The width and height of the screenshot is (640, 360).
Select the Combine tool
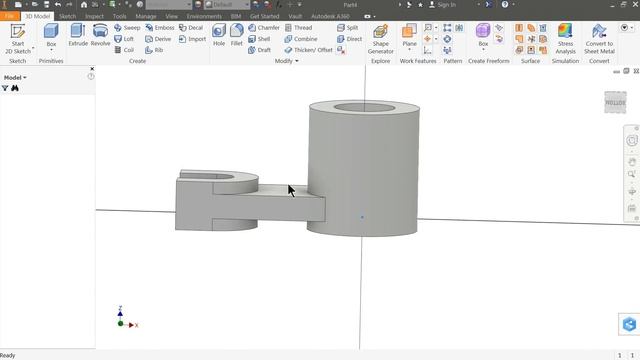(x=301, y=39)
